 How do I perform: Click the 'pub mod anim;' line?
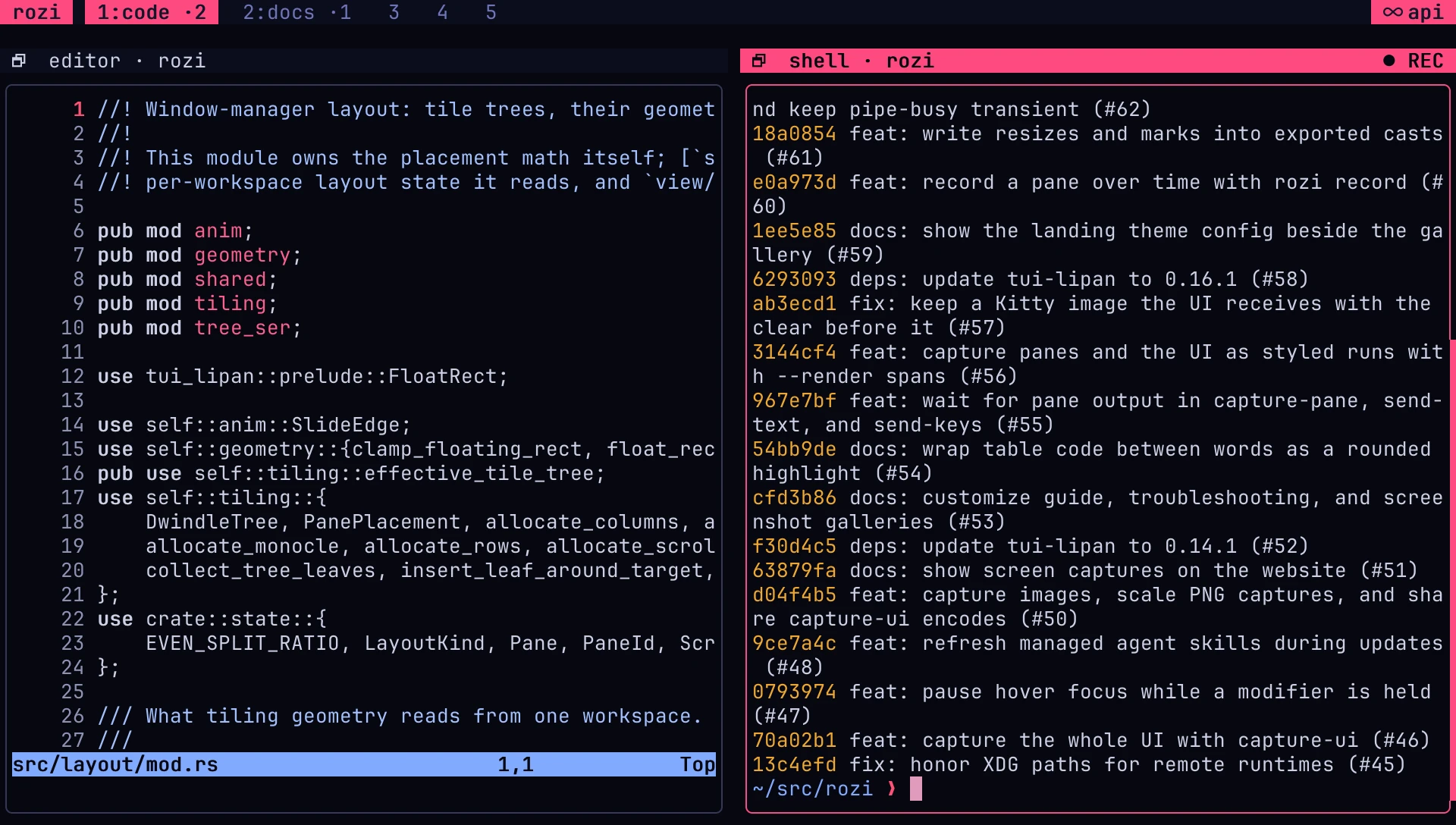pyautogui.click(x=176, y=231)
